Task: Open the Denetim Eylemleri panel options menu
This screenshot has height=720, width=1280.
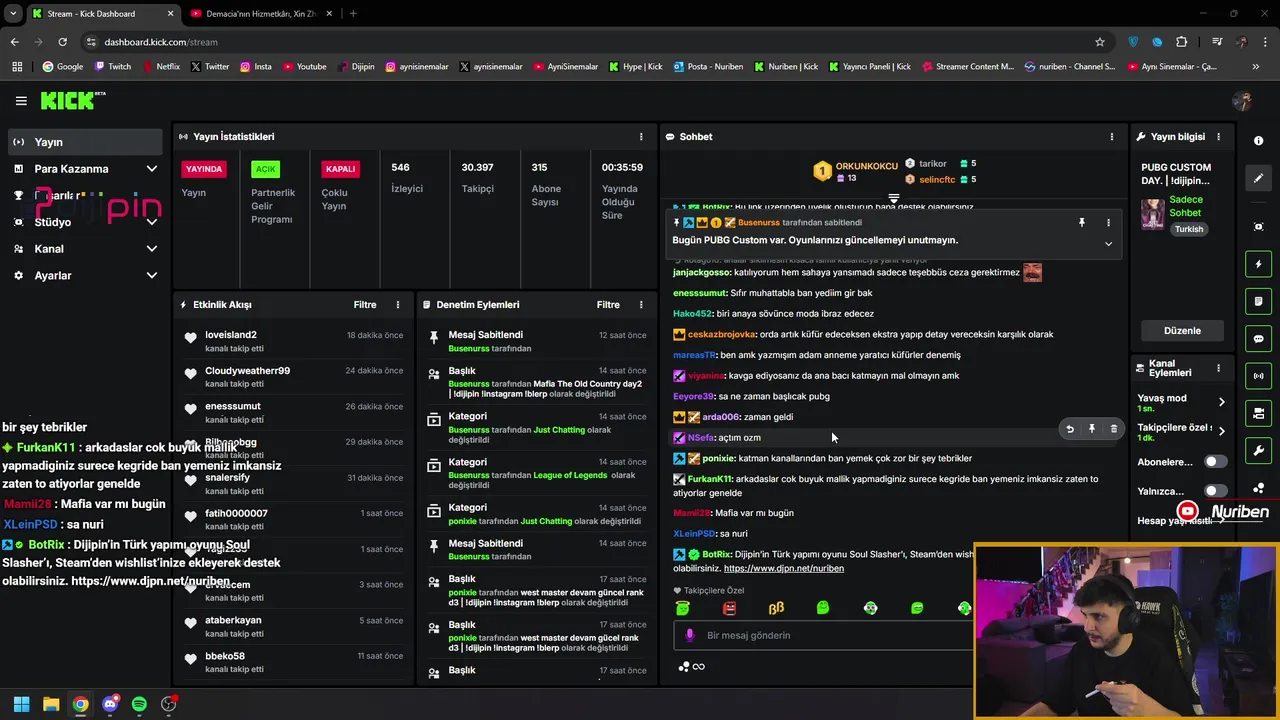Action: 641,305
